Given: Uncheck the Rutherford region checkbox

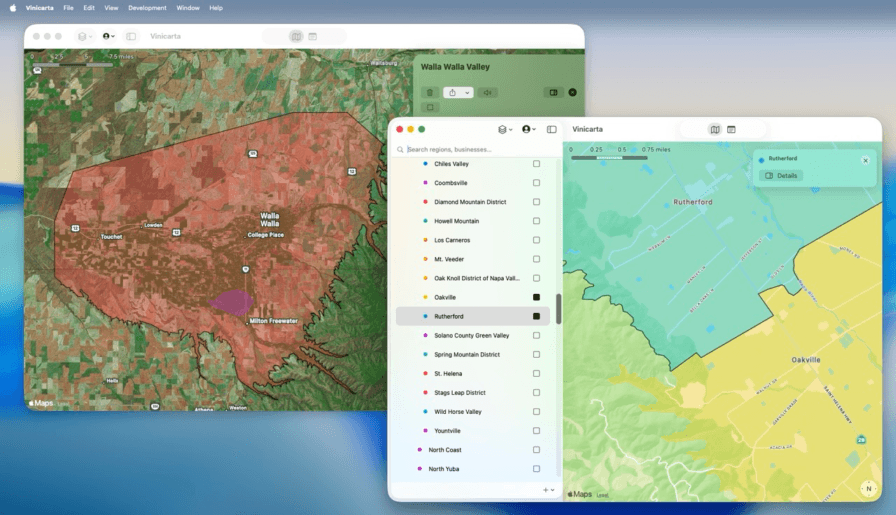Looking at the screenshot, I should pos(536,316).
